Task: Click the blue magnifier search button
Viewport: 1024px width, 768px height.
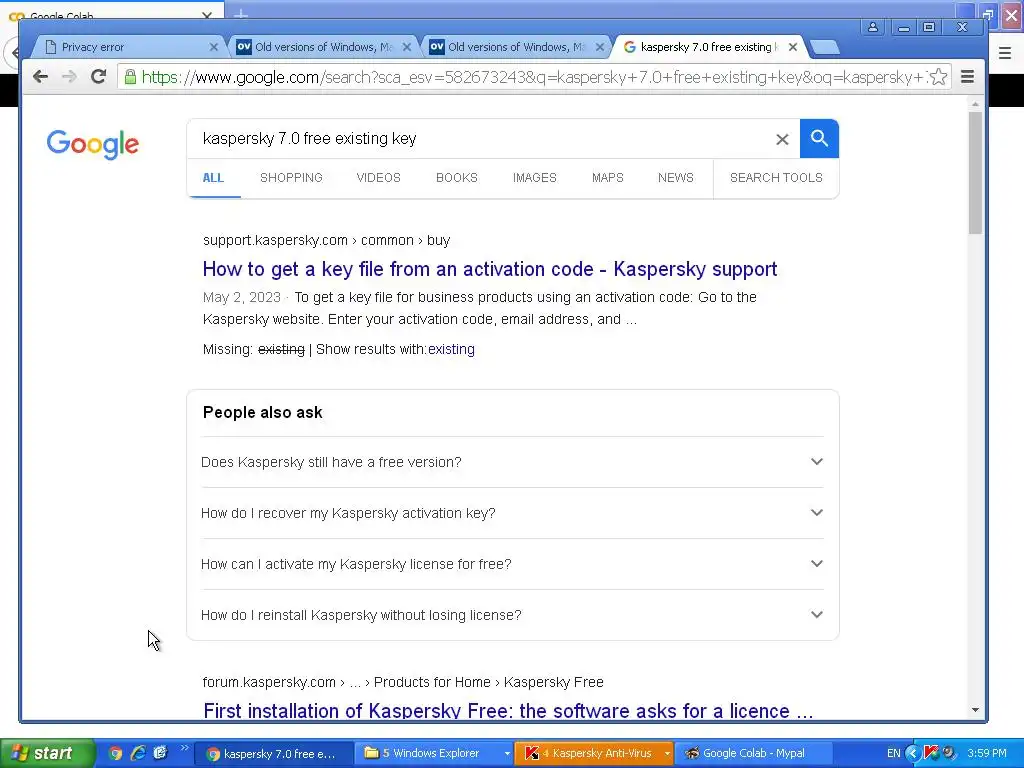Action: pyautogui.click(x=819, y=138)
